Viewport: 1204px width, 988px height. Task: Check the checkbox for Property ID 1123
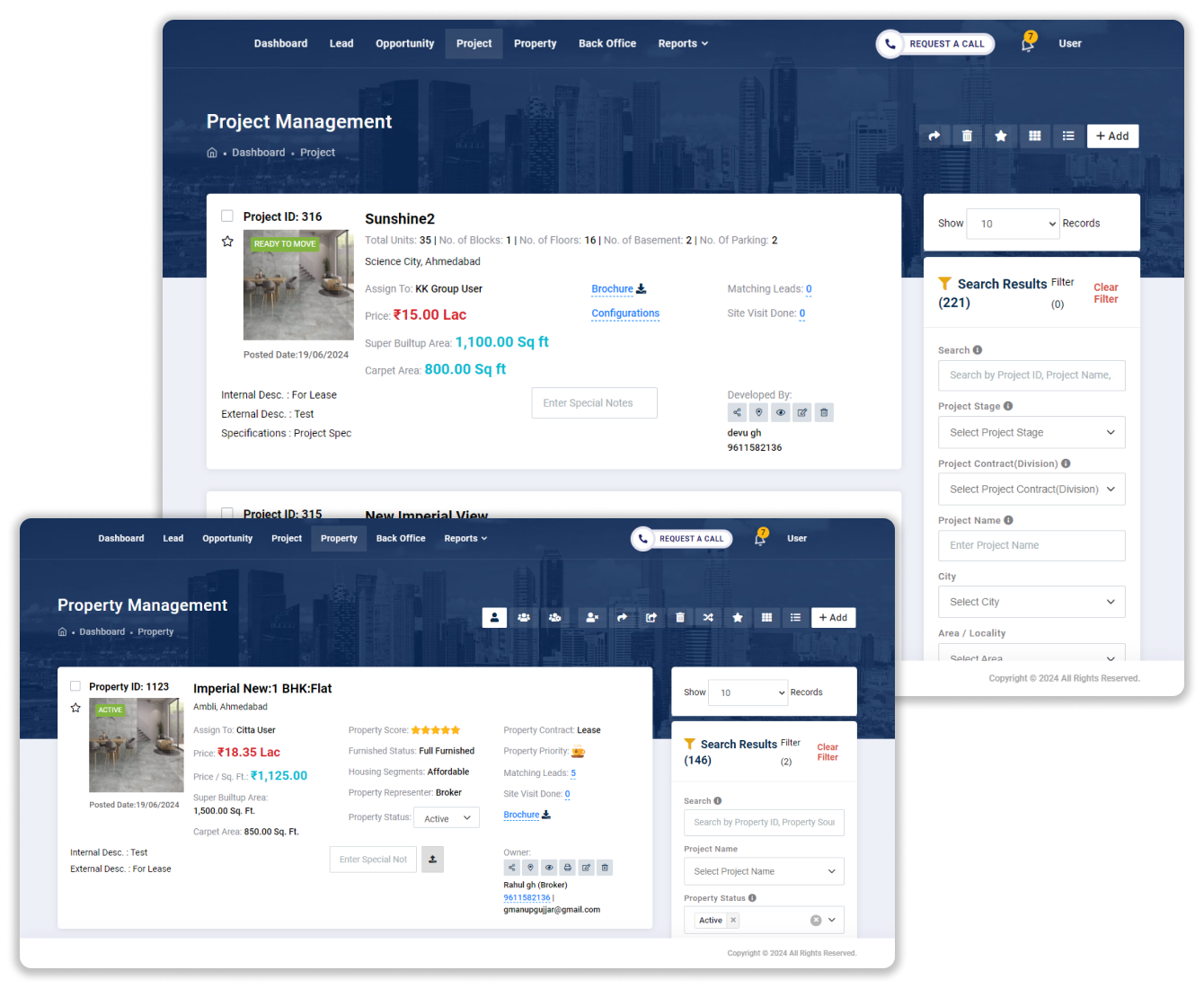(75, 685)
